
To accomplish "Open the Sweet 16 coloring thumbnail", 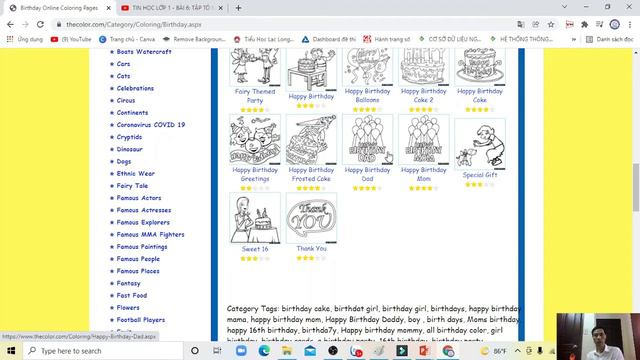I will coord(255,218).
